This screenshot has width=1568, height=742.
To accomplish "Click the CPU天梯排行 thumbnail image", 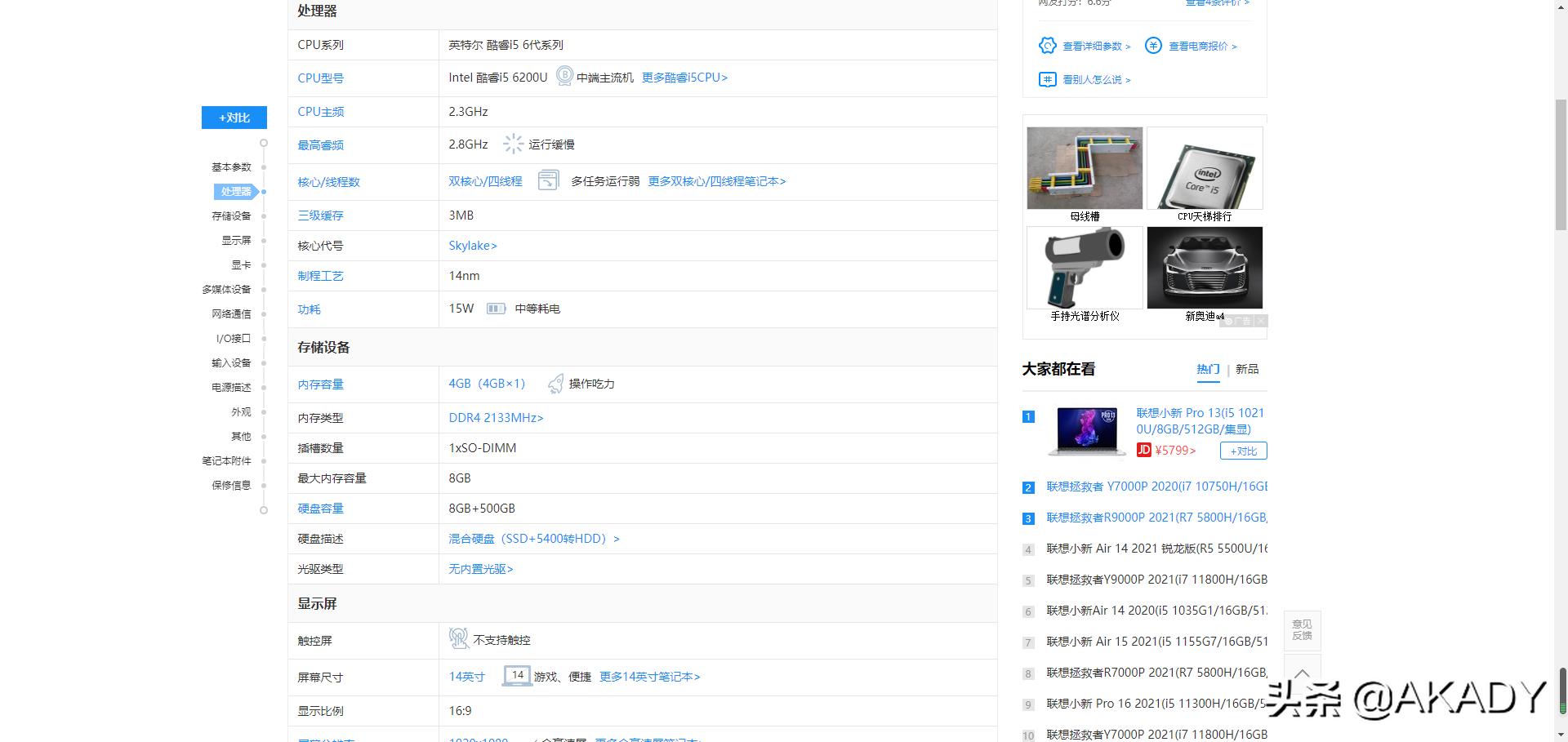I will tap(1204, 167).
